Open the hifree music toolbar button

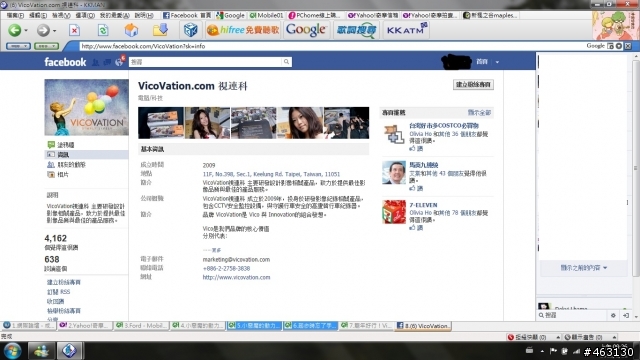pyautogui.click(x=243, y=30)
